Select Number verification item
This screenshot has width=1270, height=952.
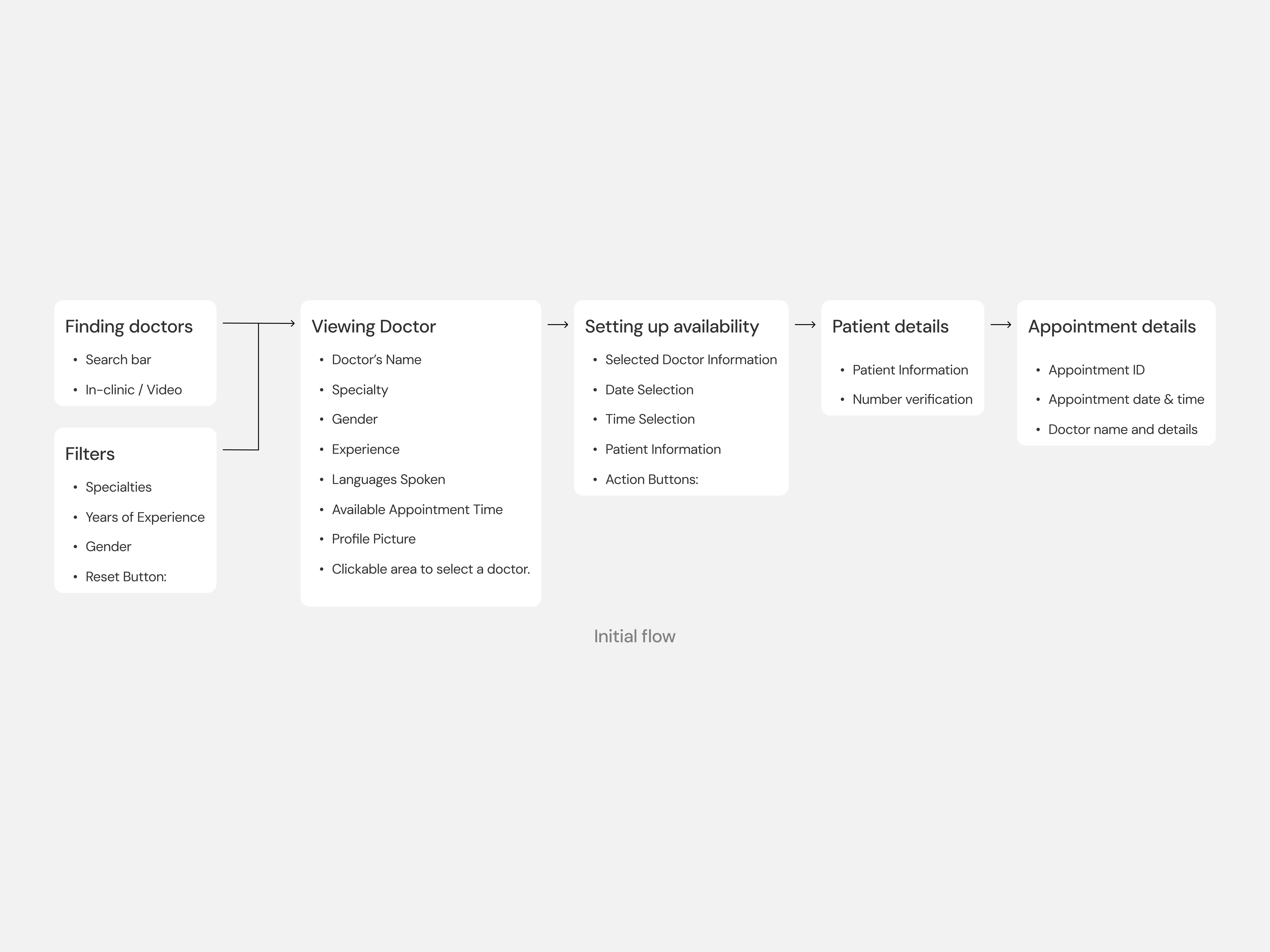point(912,399)
